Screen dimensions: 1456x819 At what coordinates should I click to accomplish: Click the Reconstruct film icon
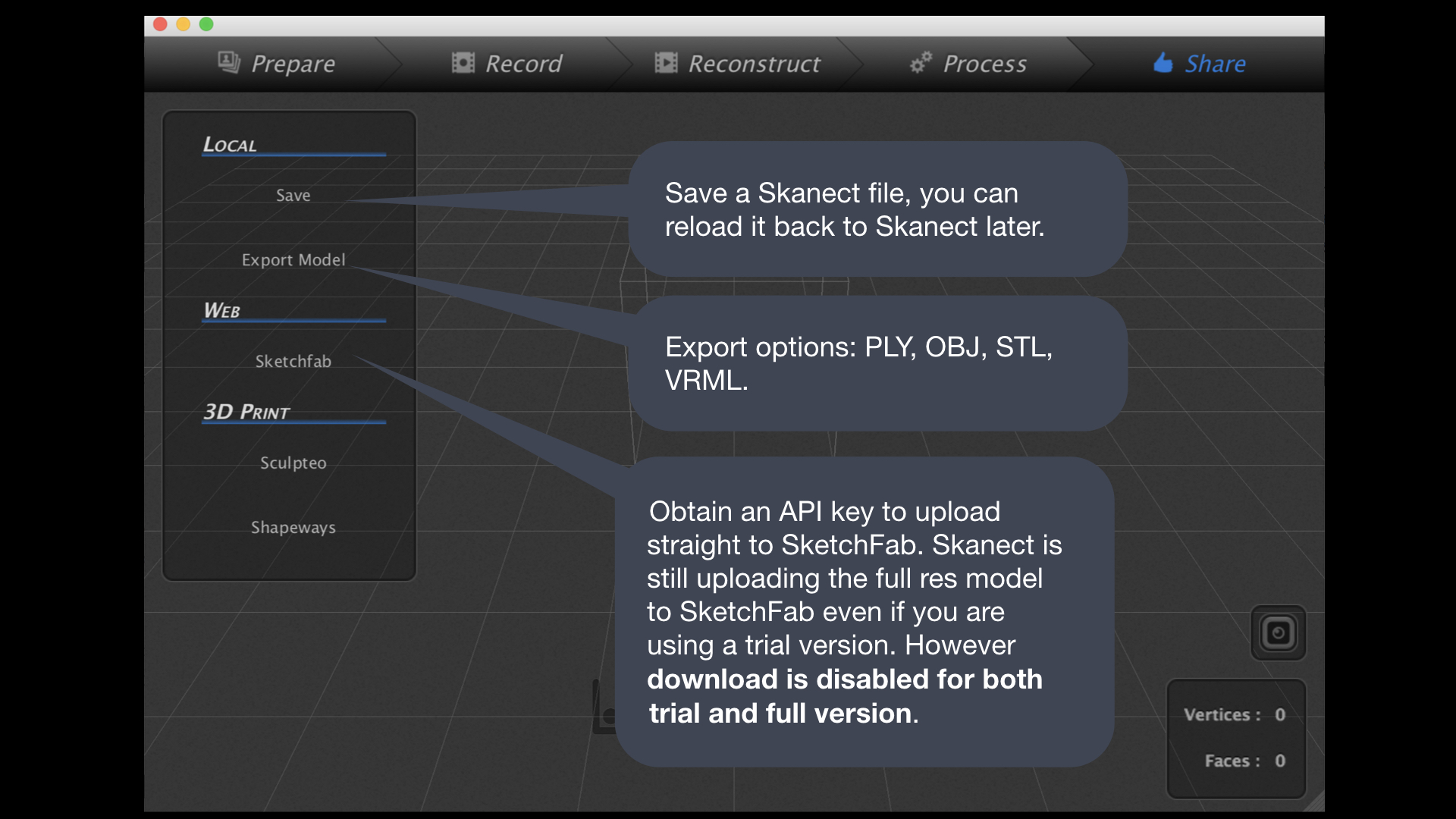tap(666, 62)
